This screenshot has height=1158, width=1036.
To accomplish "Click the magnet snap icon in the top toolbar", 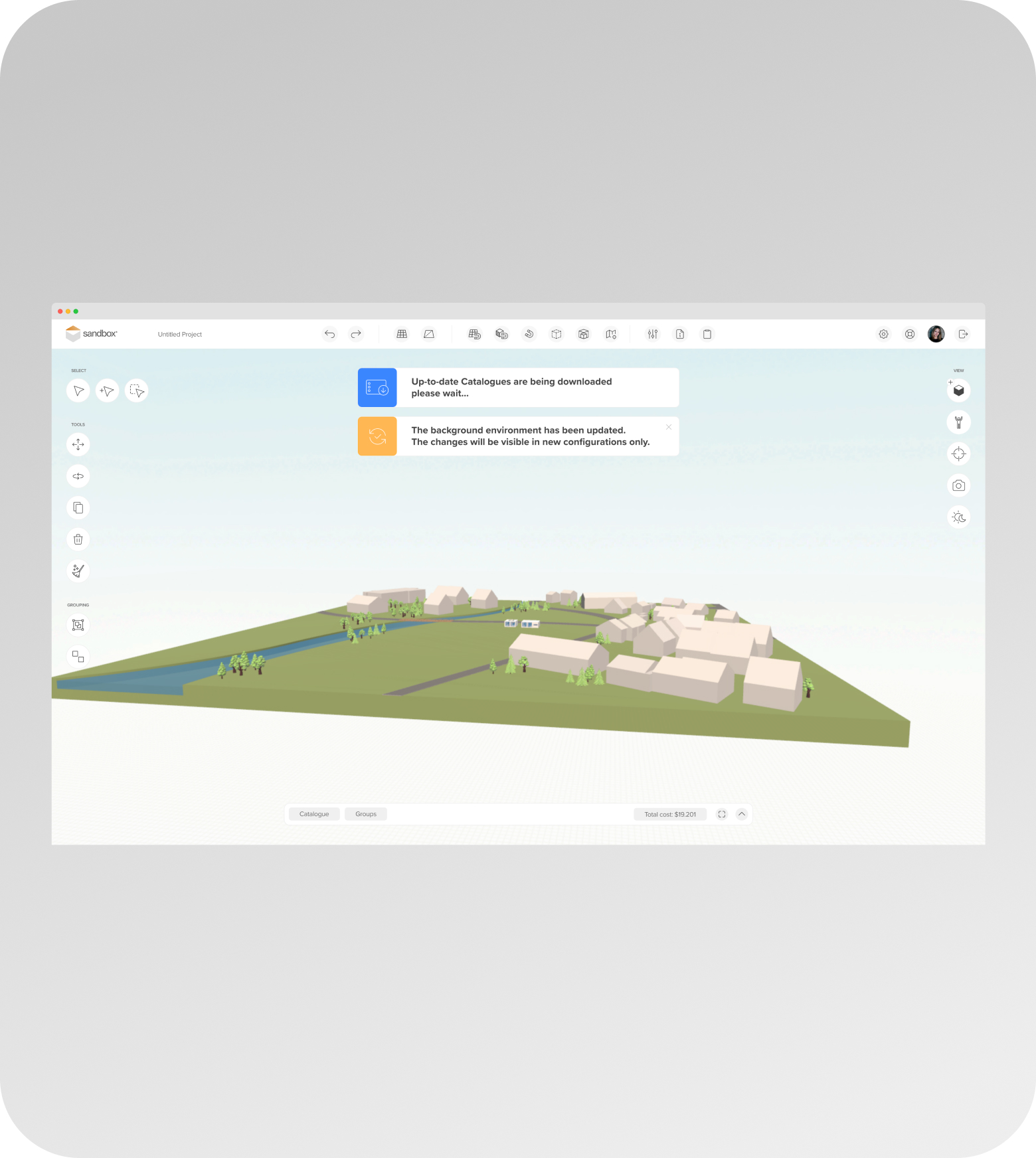I will click(x=529, y=334).
